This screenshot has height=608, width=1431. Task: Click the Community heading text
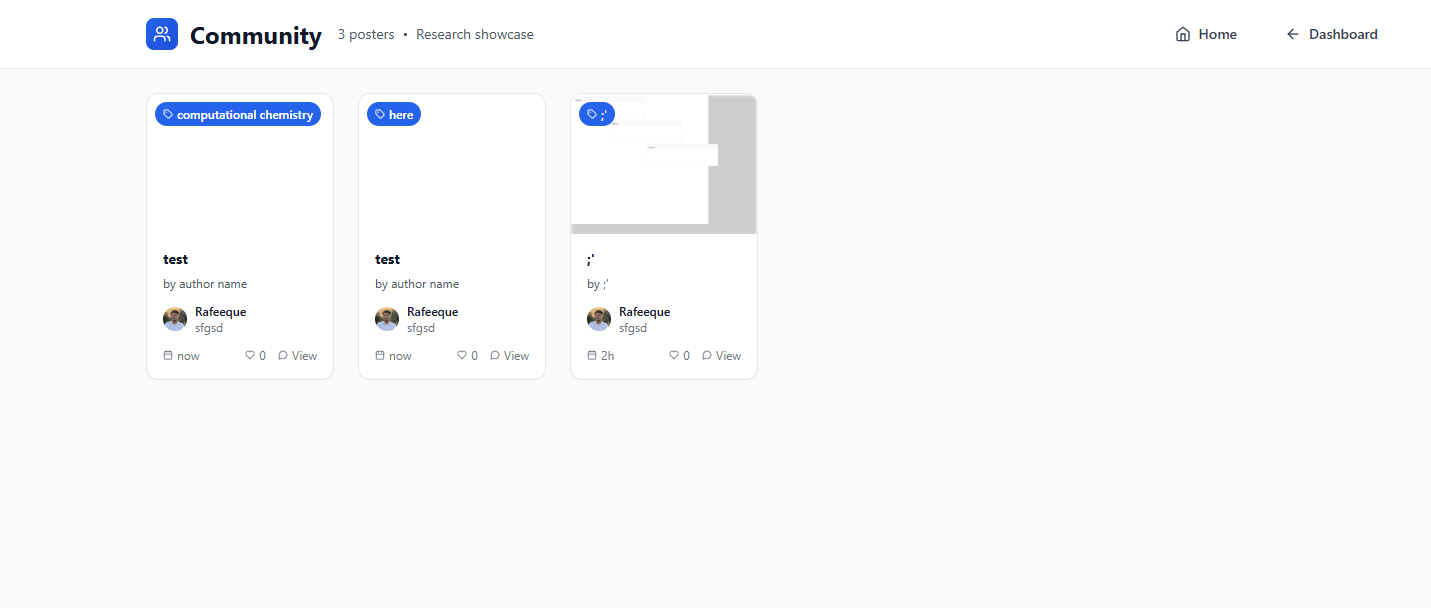[x=256, y=35]
